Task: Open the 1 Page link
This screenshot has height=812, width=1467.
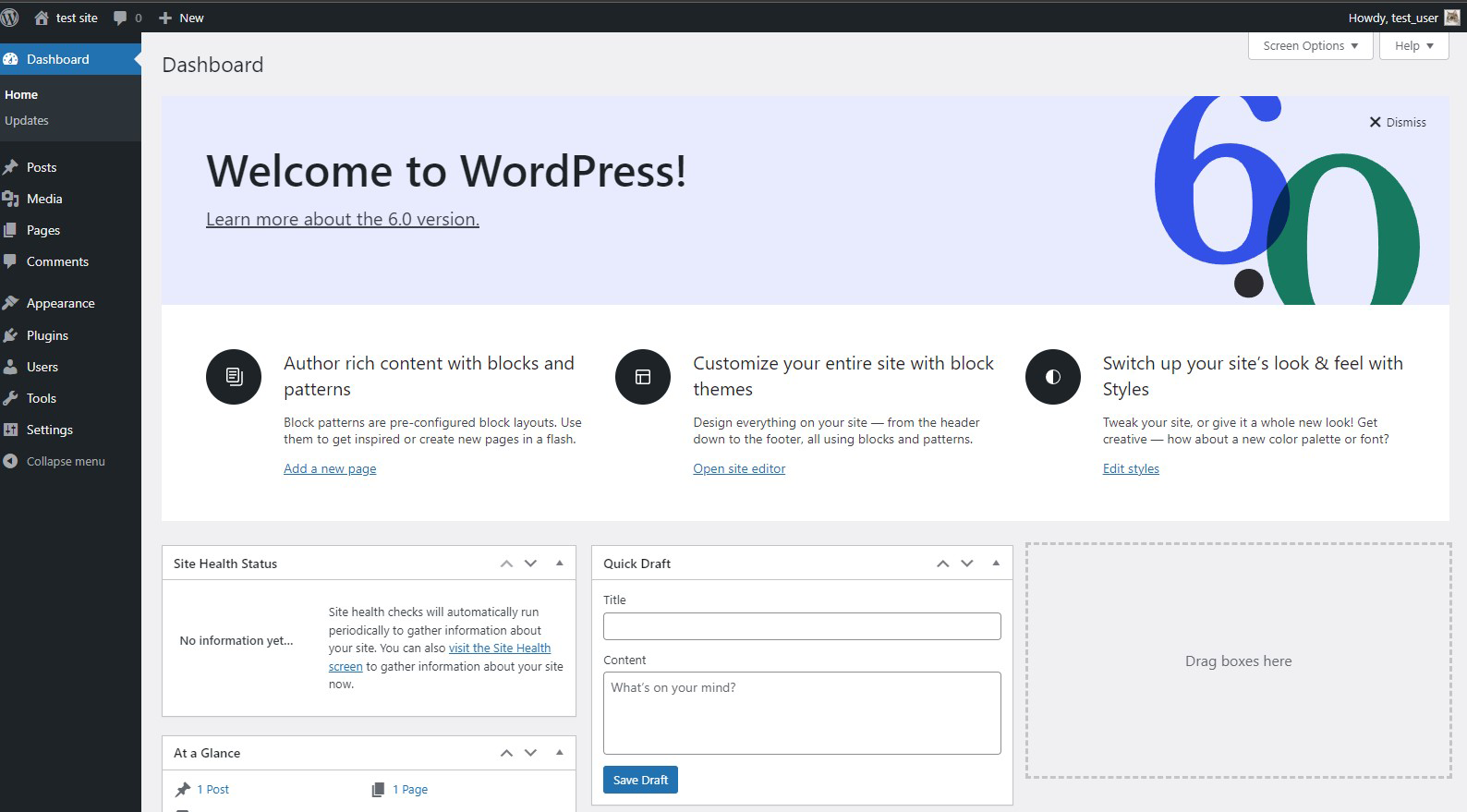Action: point(410,790)
